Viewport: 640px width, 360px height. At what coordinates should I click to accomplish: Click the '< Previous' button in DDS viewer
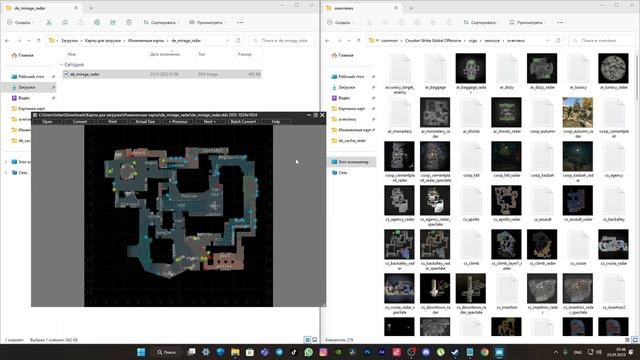tap(178, 122)
